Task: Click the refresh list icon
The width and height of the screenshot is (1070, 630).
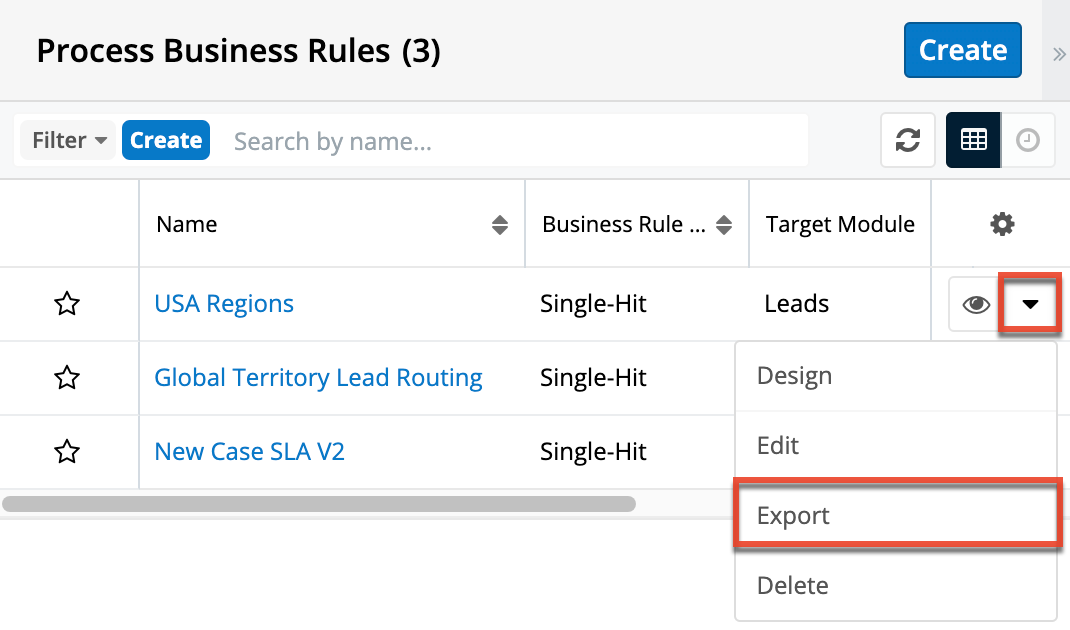Action: [x=907, y=141]
